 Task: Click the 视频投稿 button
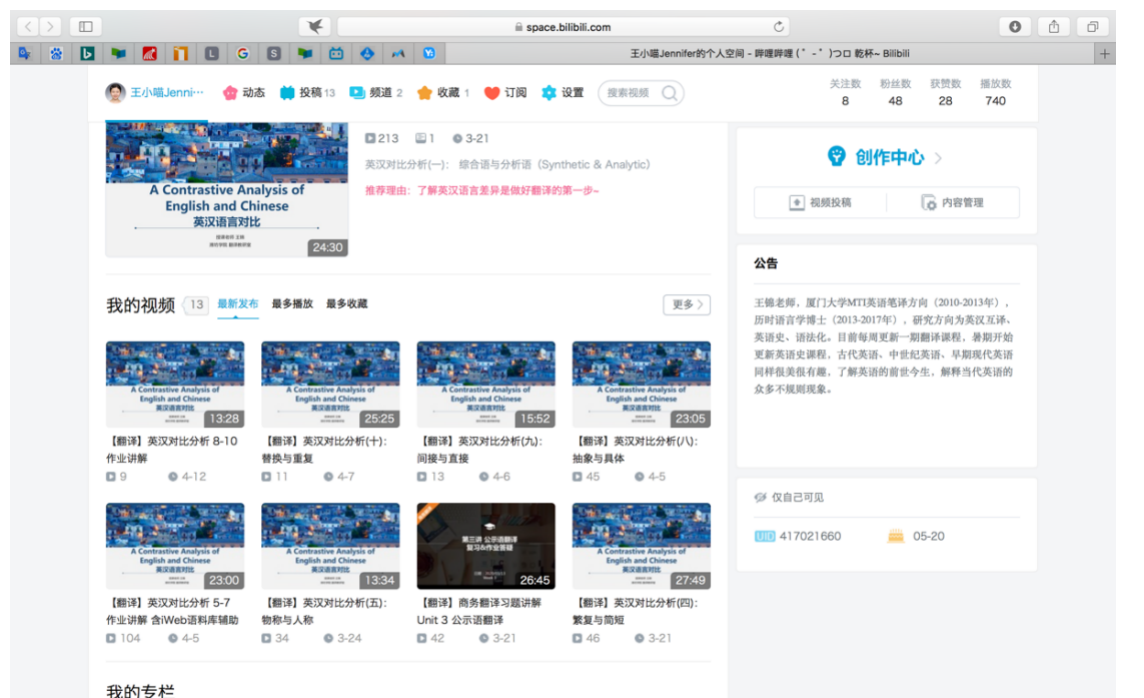point(821,202)
